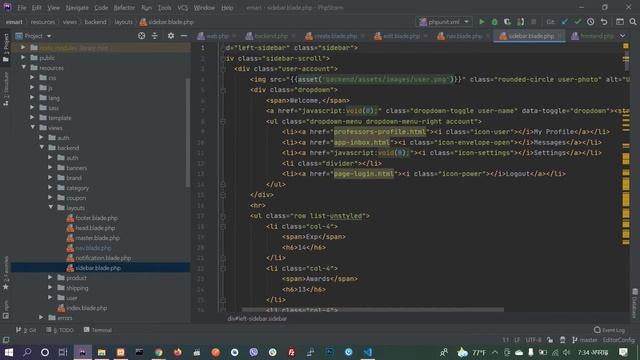Switch to create.blade.php editor tab
The height and width of the screenshot is (360, 640).
point(335,36)
